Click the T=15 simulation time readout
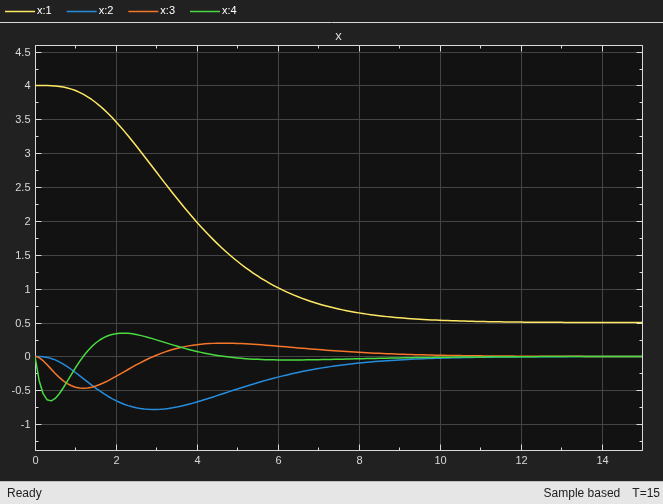This screenshot has height=504, width=663. (646, 493)
